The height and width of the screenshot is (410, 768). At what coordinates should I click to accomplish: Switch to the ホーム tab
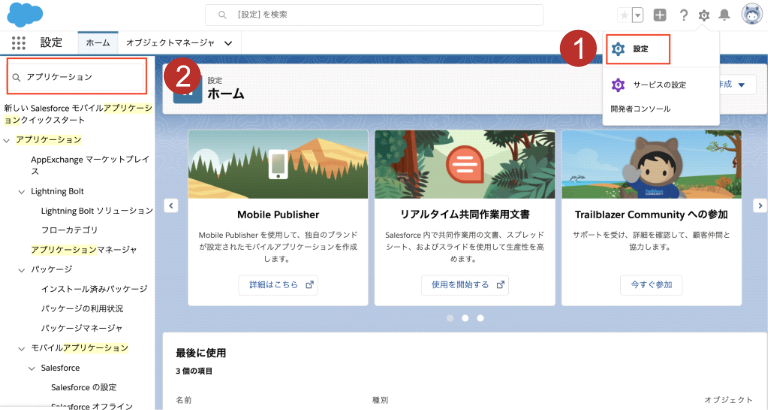(x=98, y=43)
